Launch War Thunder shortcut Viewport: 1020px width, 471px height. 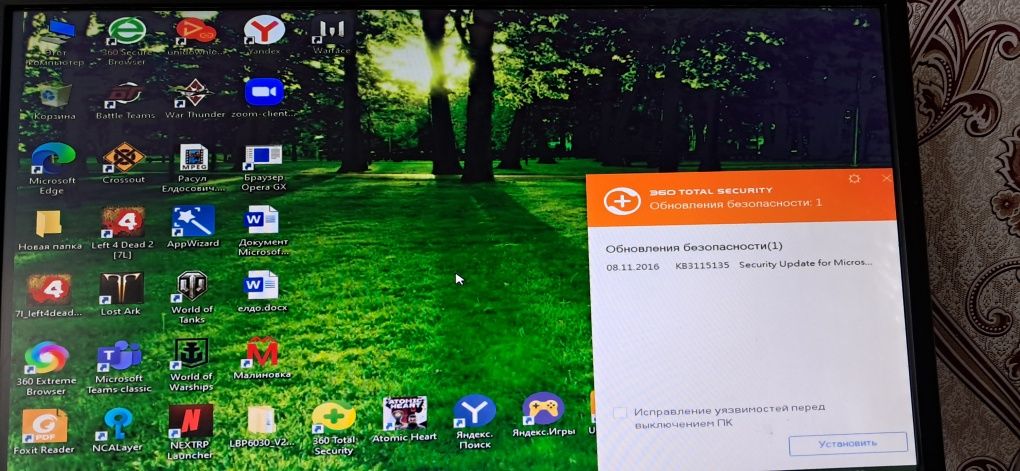coord(195,100)
